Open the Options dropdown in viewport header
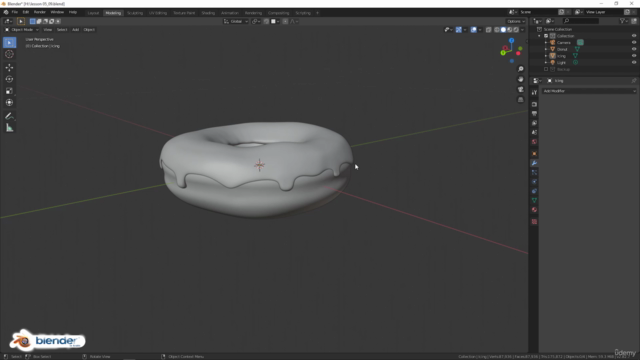This screenshot has height=360, width=640. point(516,21)
